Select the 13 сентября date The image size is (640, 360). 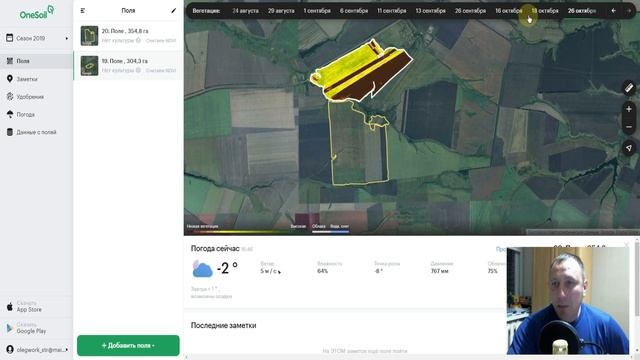tap(431, 11)
